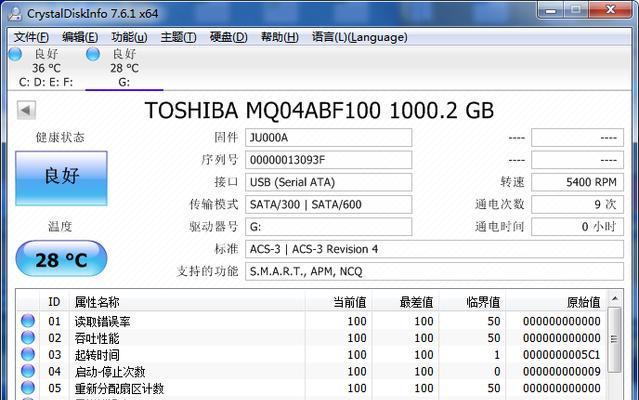This screenshot has width=639, height=400.
Task: Open the 主题(T) menu
Action: [x=178, y=37]
